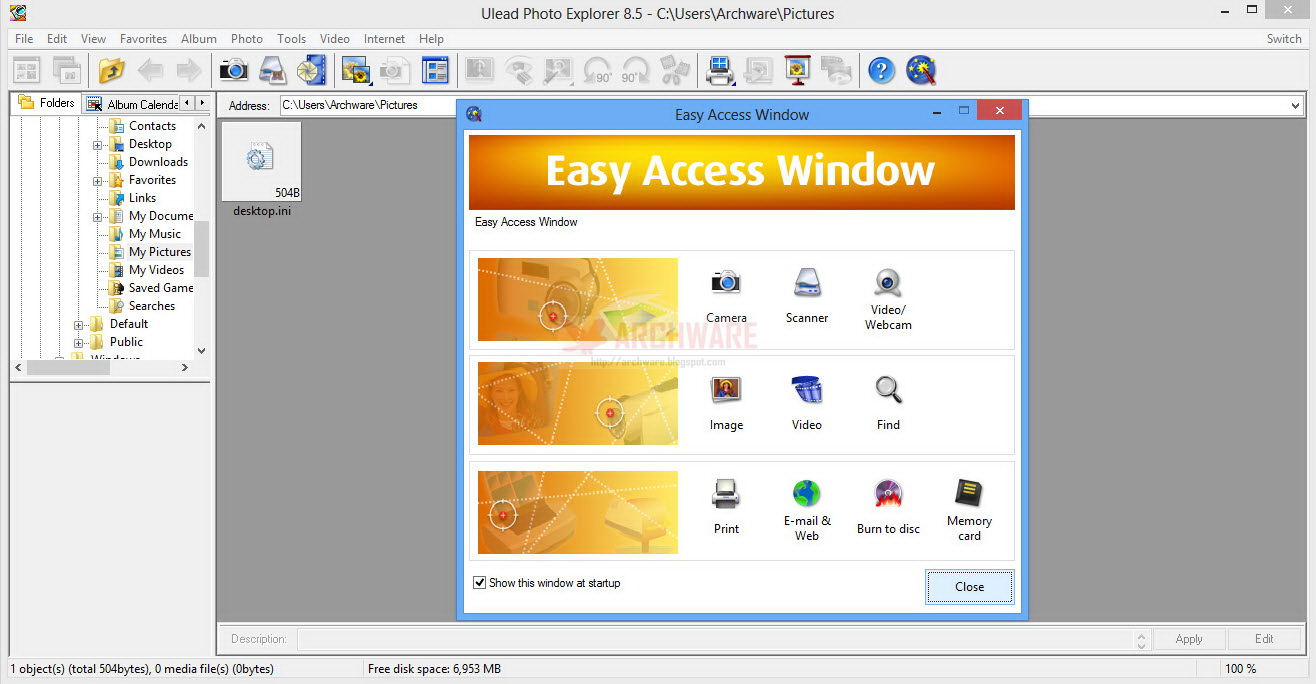Uncheck Show this window at startup
This screenshot has height=684, width=1316.
pos(480,583)
